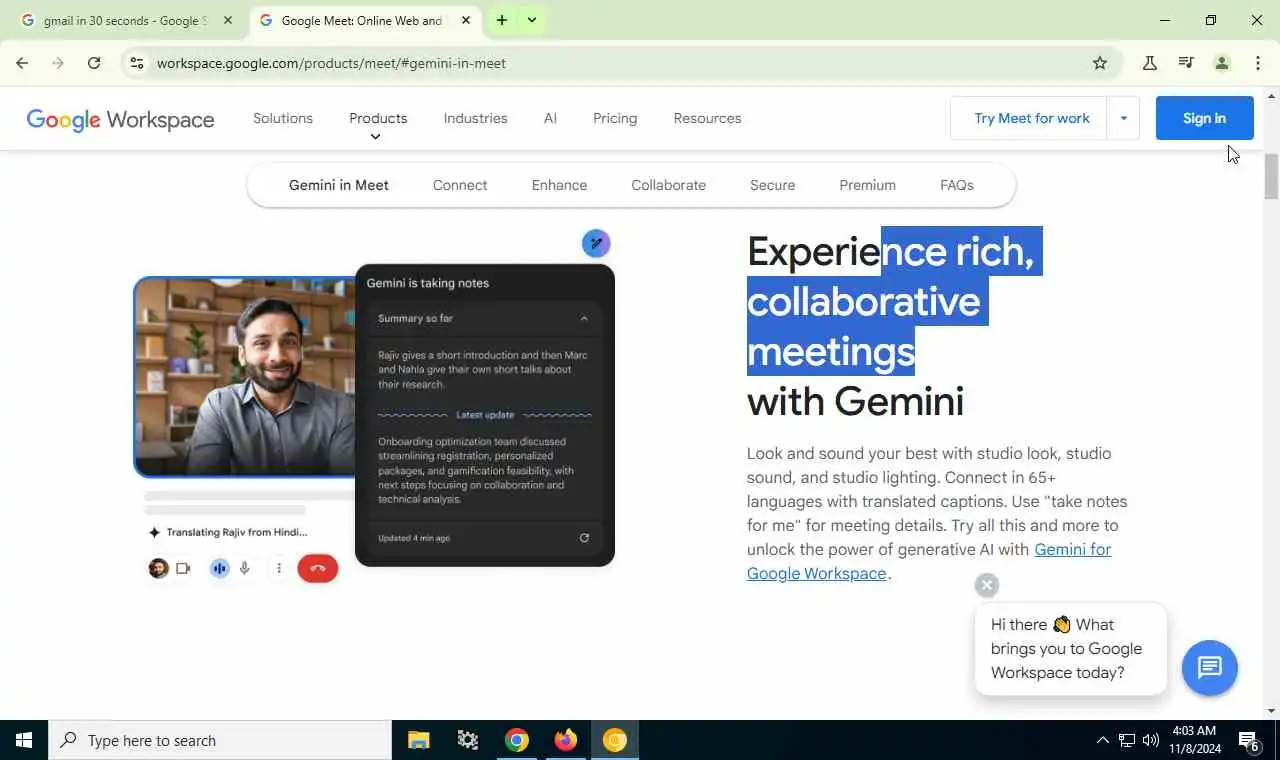Click the blue audio wave icon
The image size is (1280, 760).
[x=219, y=568]
